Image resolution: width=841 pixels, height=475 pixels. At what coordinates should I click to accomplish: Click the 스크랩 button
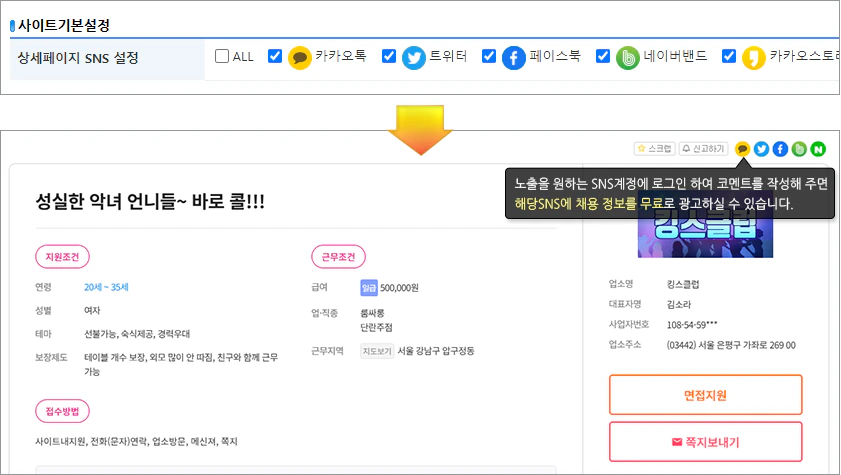(654, 149)
